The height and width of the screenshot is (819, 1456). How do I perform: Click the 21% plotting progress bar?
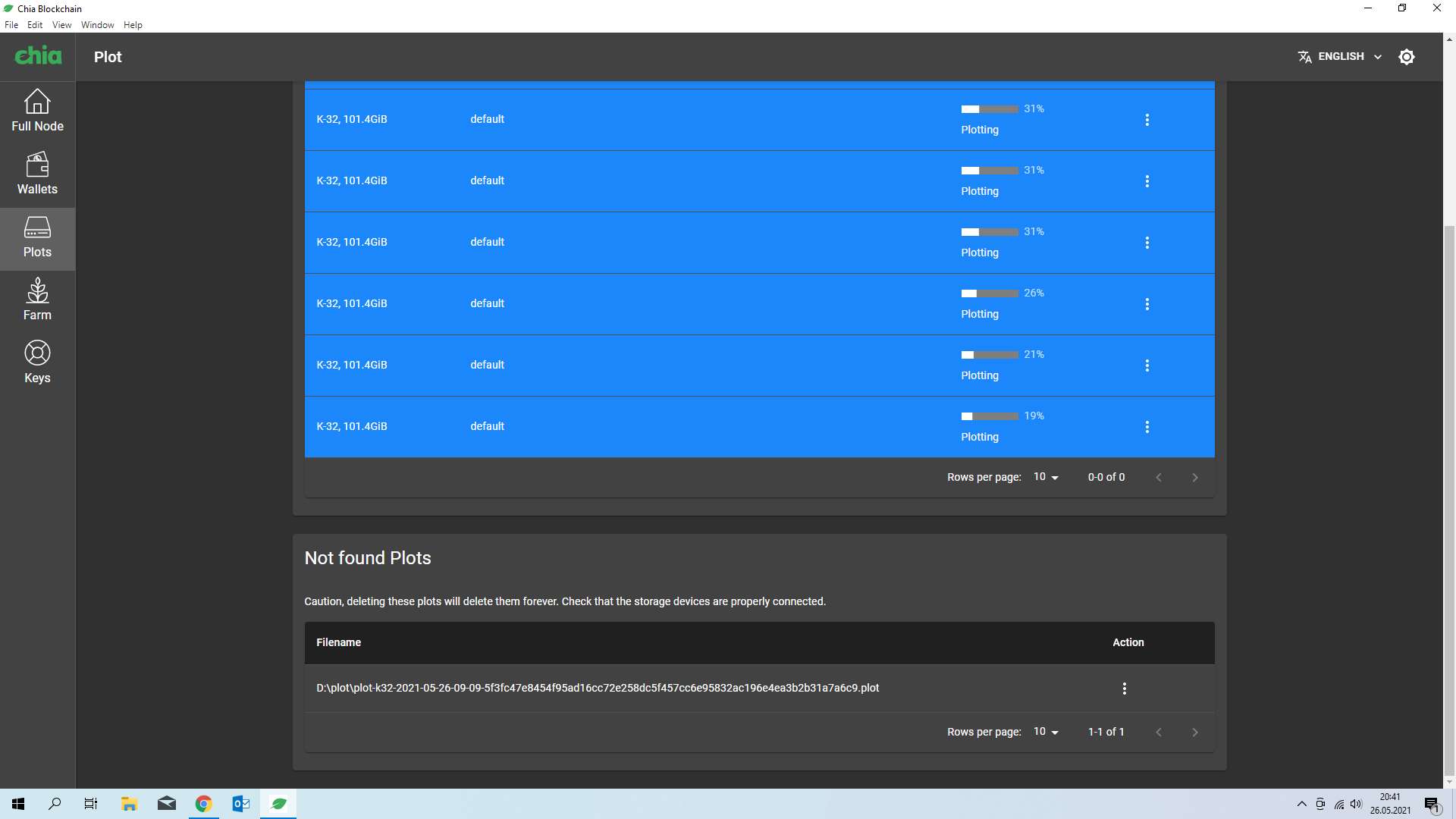(990, 355)
